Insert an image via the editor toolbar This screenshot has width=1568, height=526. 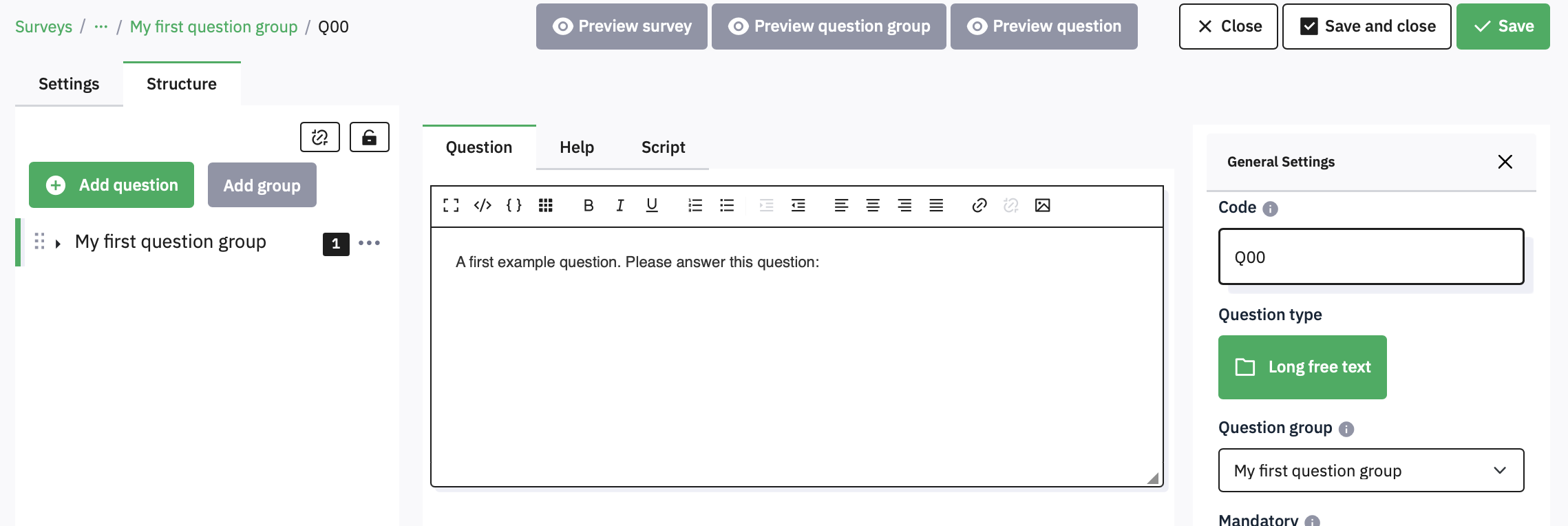pyautogui.click(x=1042, y=205)
